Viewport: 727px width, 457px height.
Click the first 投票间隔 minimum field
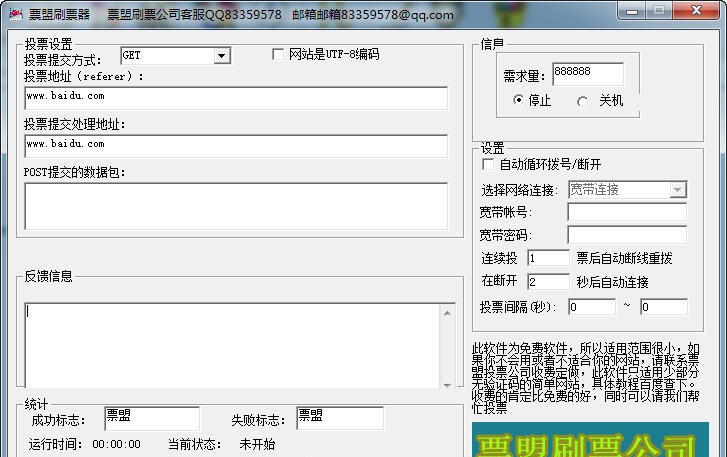point(592,307)
